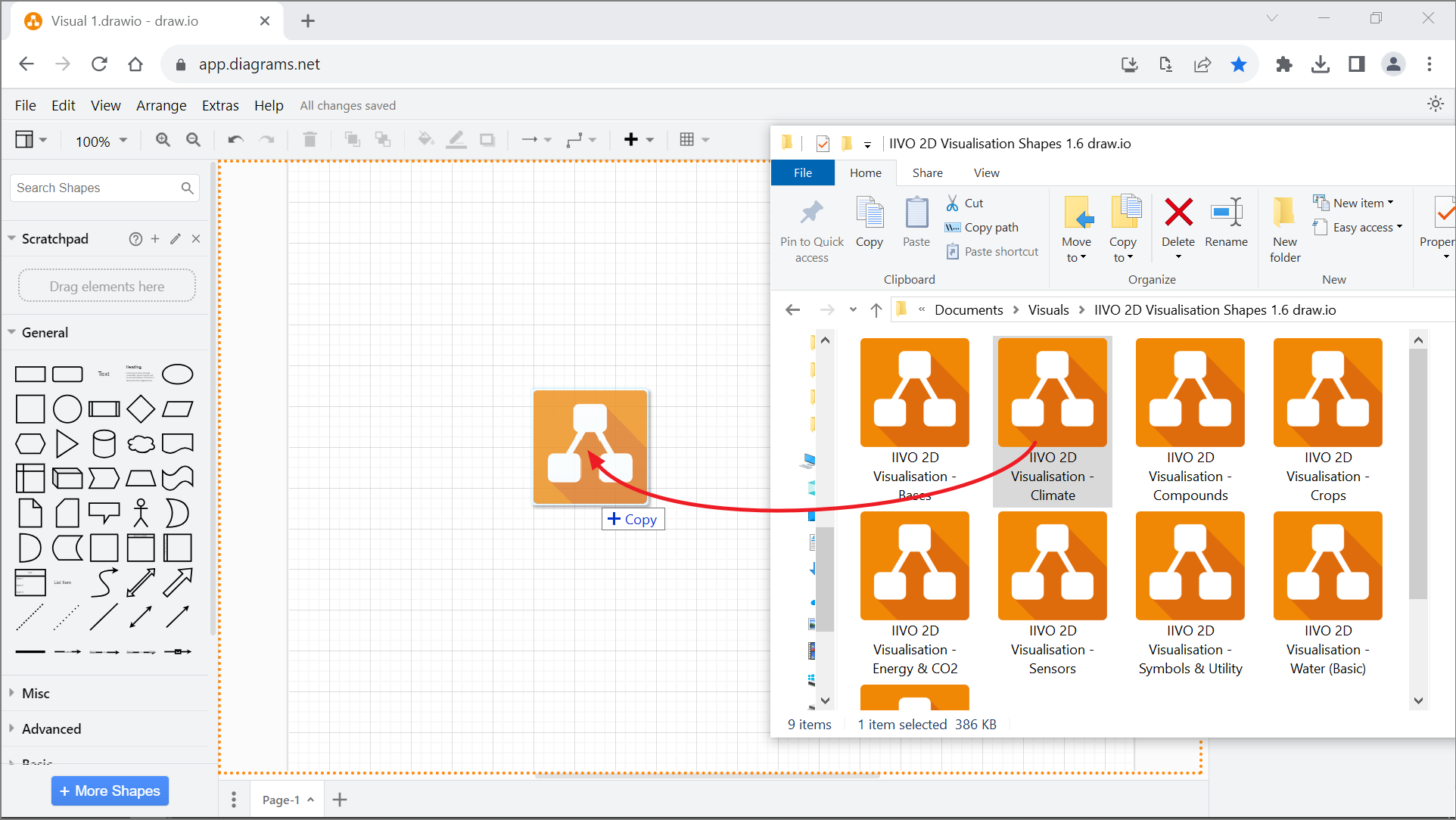Select the triangle shape in General
Screen dimensions: 1456x820
pyautogui.click(x=67, y=444)
